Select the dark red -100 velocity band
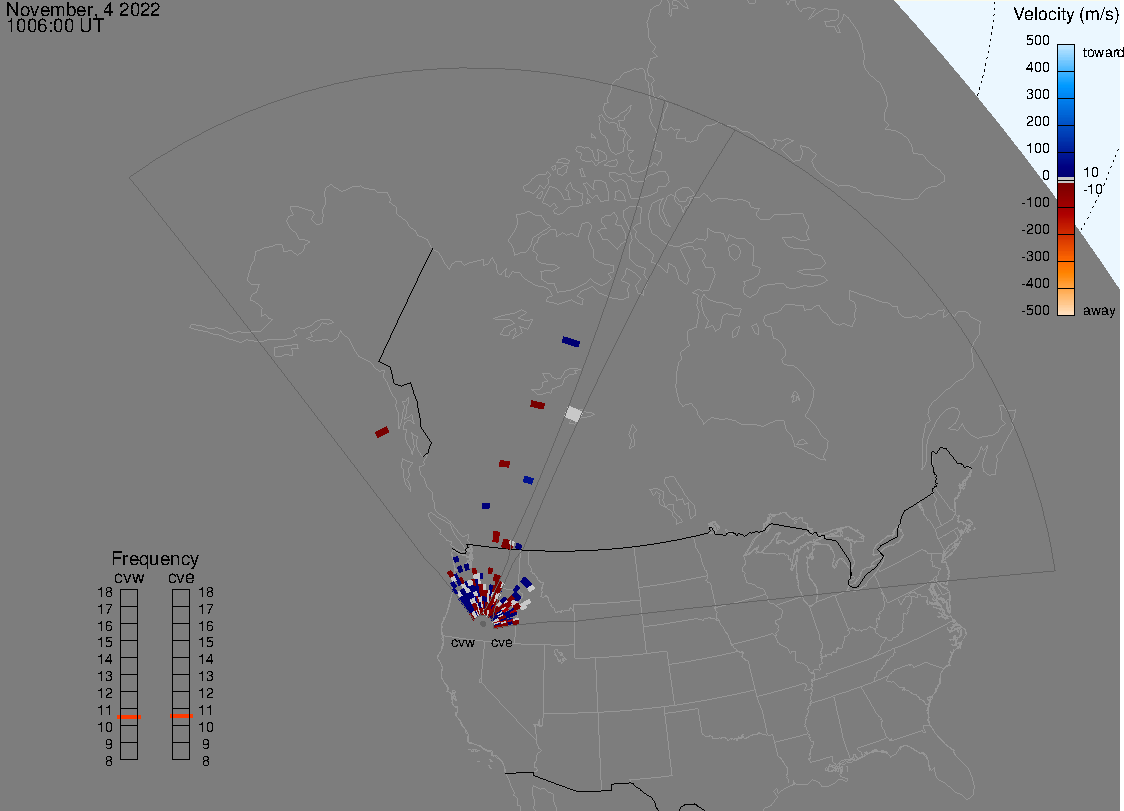 [x=1066, y=195]
